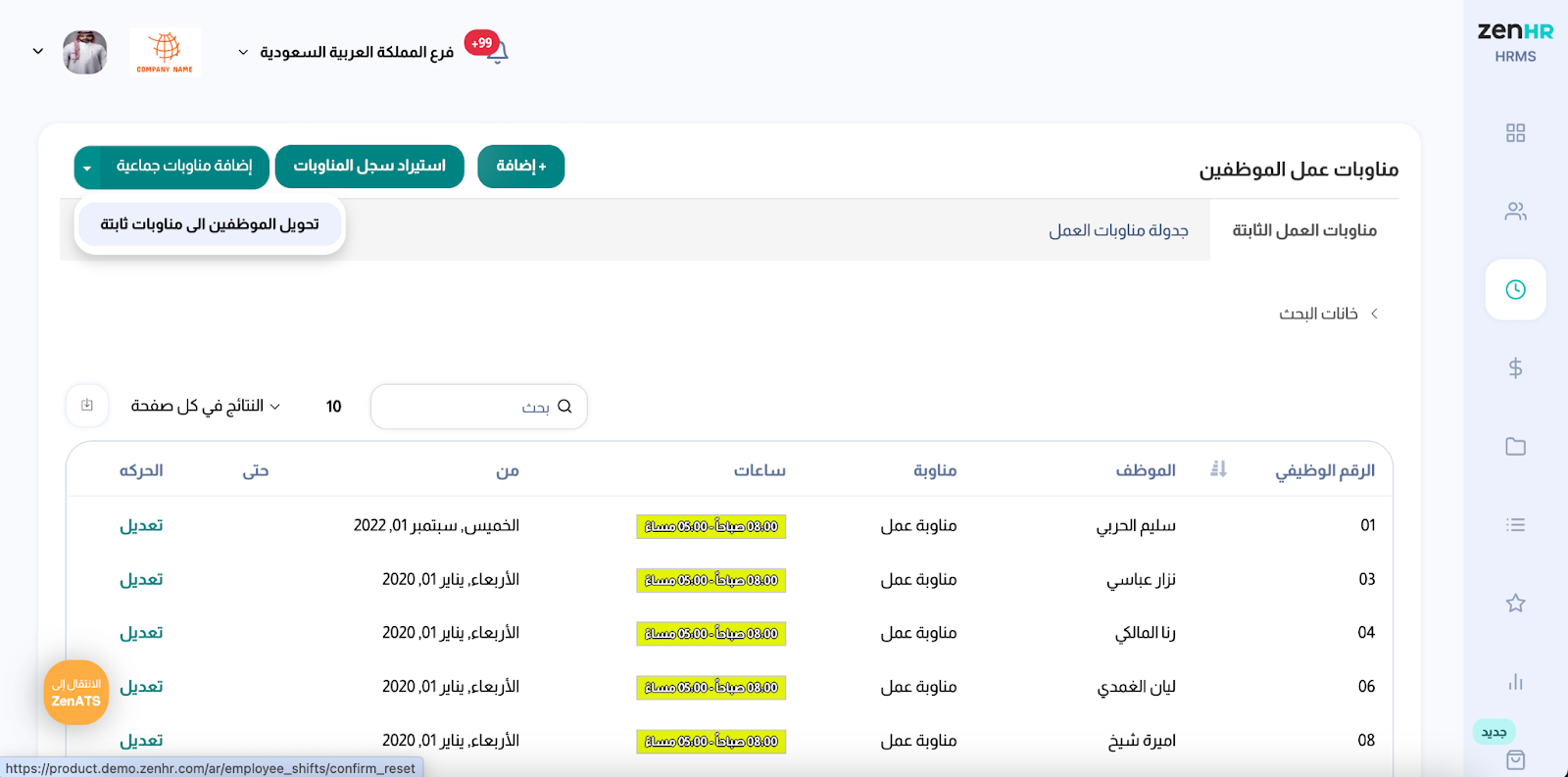
Task: Expand the user account chevron beside avatar
Action: tap(38, 51)
